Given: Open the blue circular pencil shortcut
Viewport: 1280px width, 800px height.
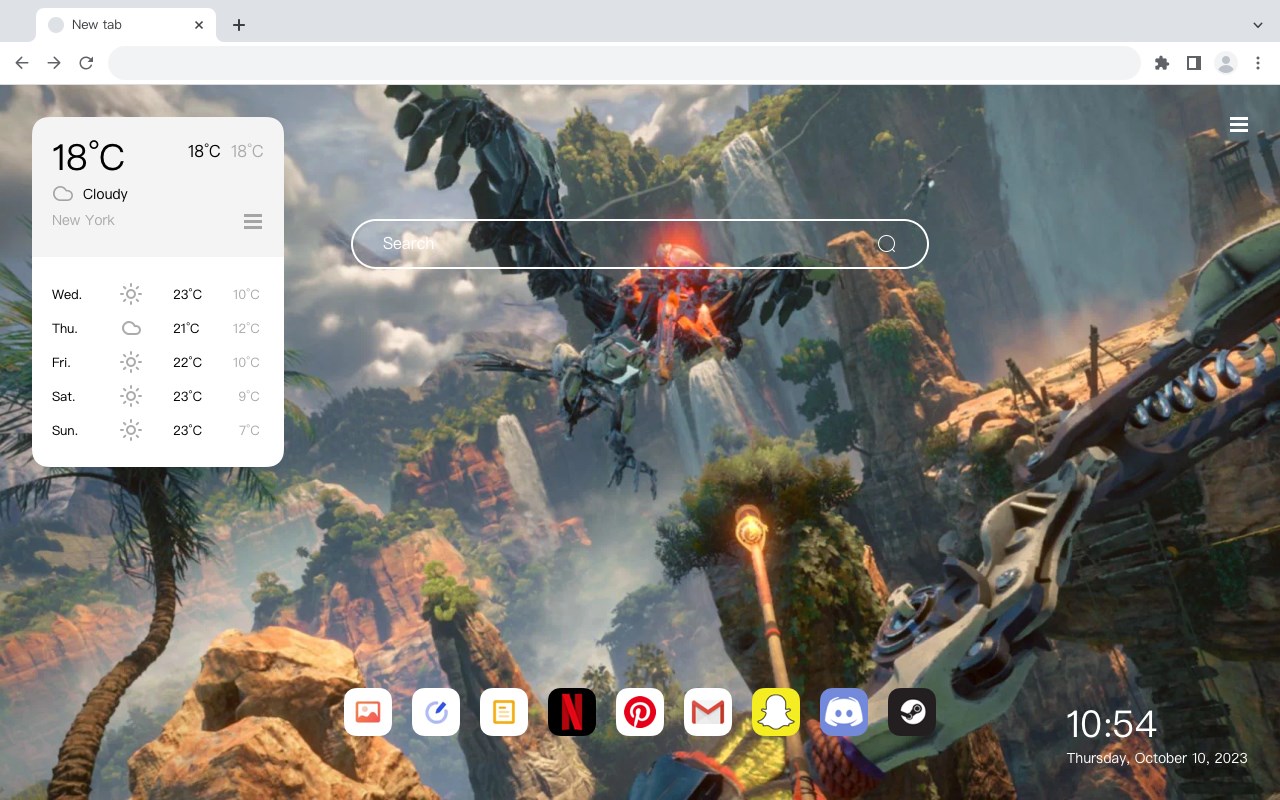Looking at the screenshot, I should 436,712.
